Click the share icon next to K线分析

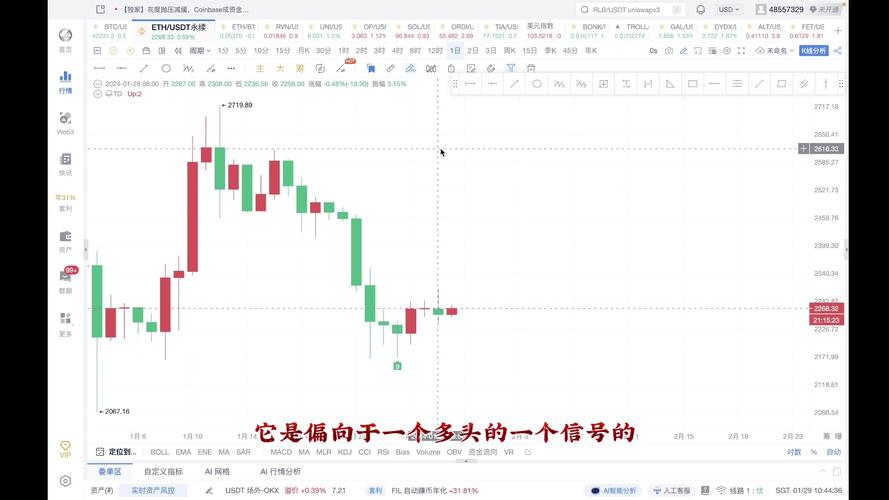[x=837, y=50]
